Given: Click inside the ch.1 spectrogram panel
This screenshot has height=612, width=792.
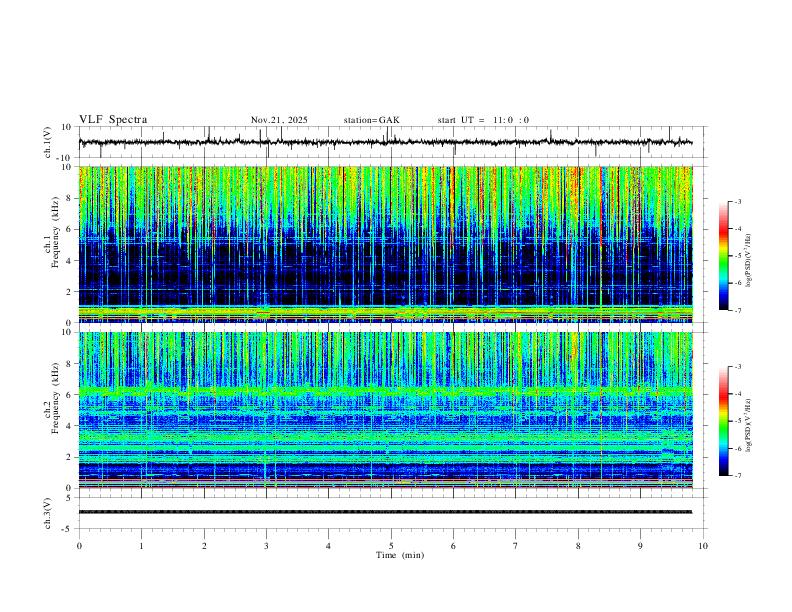Looking at the screenshot, I should coord(385,244).
